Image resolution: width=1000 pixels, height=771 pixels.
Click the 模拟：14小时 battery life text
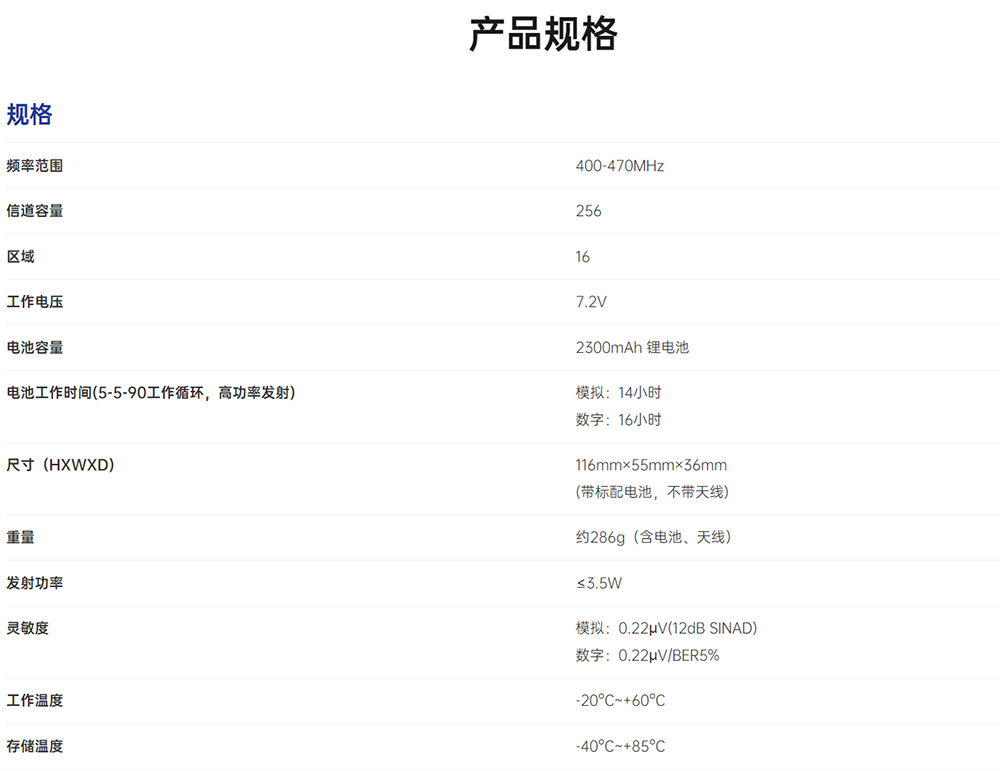point(618,393)
